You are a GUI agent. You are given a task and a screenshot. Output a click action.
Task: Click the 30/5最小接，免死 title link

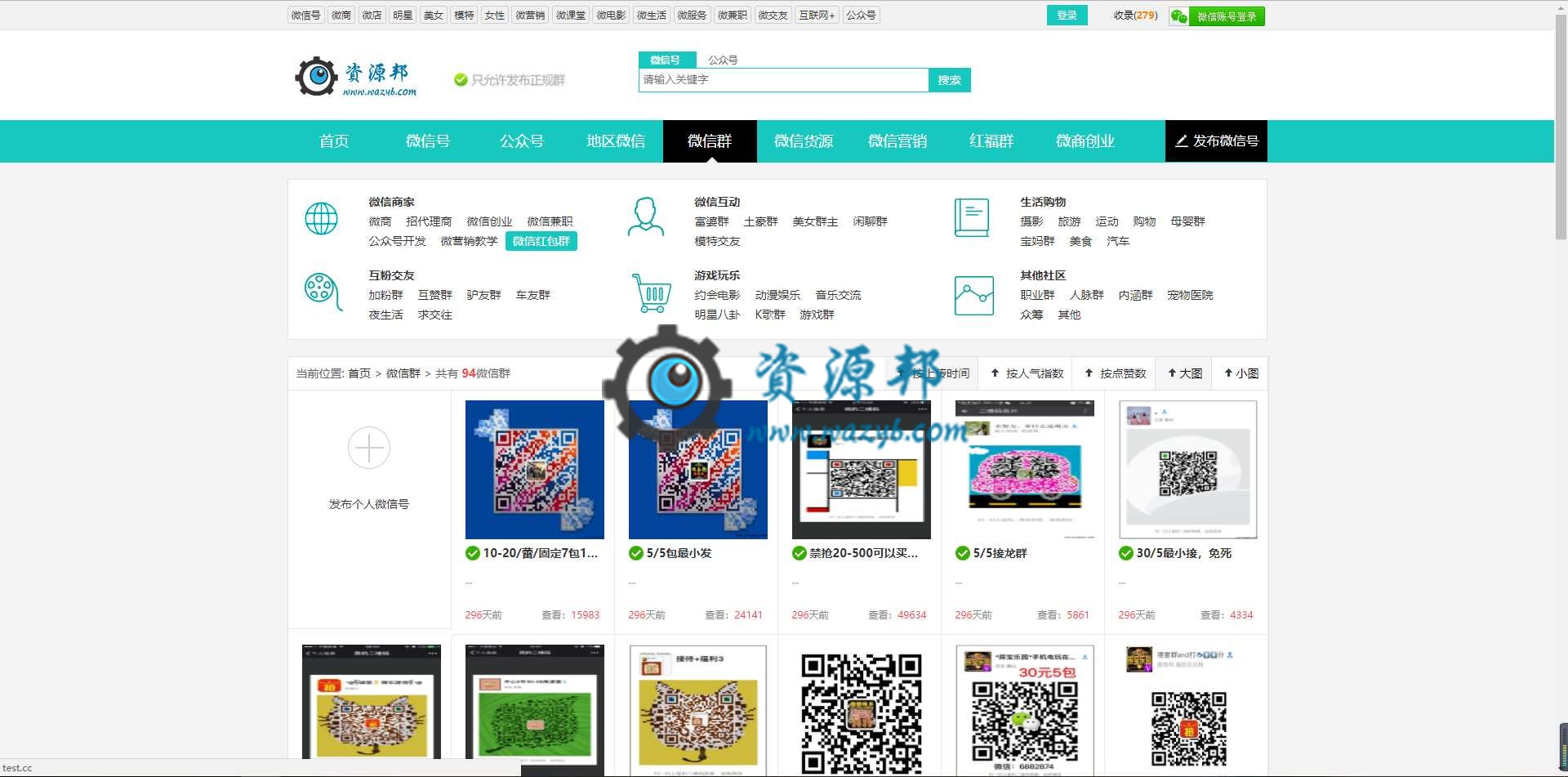tap(1183, 553)
